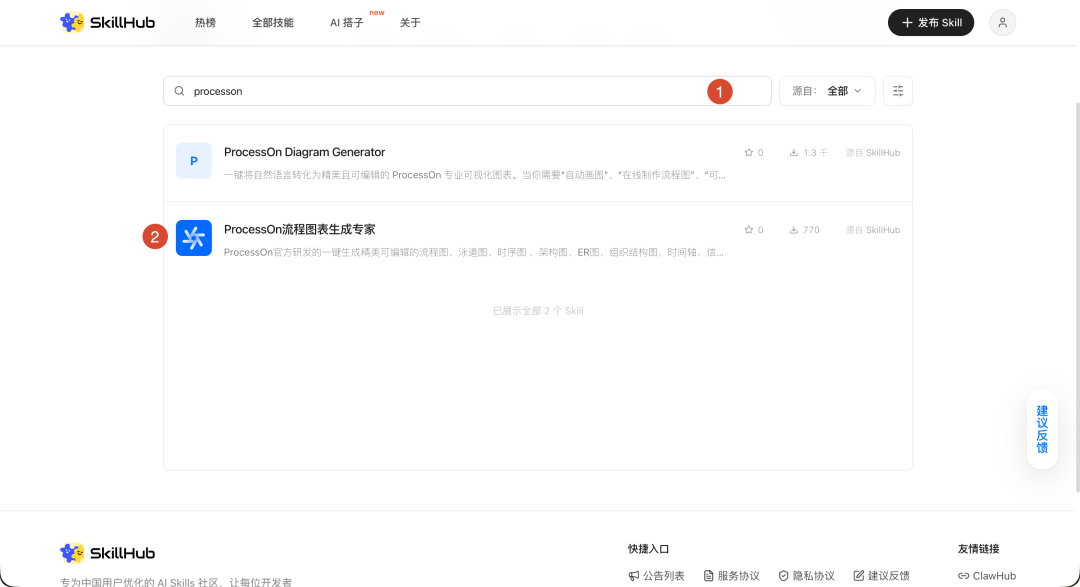The width and height of the screenshot is (1080, 587).
Task: Open the 公告列表 footer link
Action: [656, 576]
